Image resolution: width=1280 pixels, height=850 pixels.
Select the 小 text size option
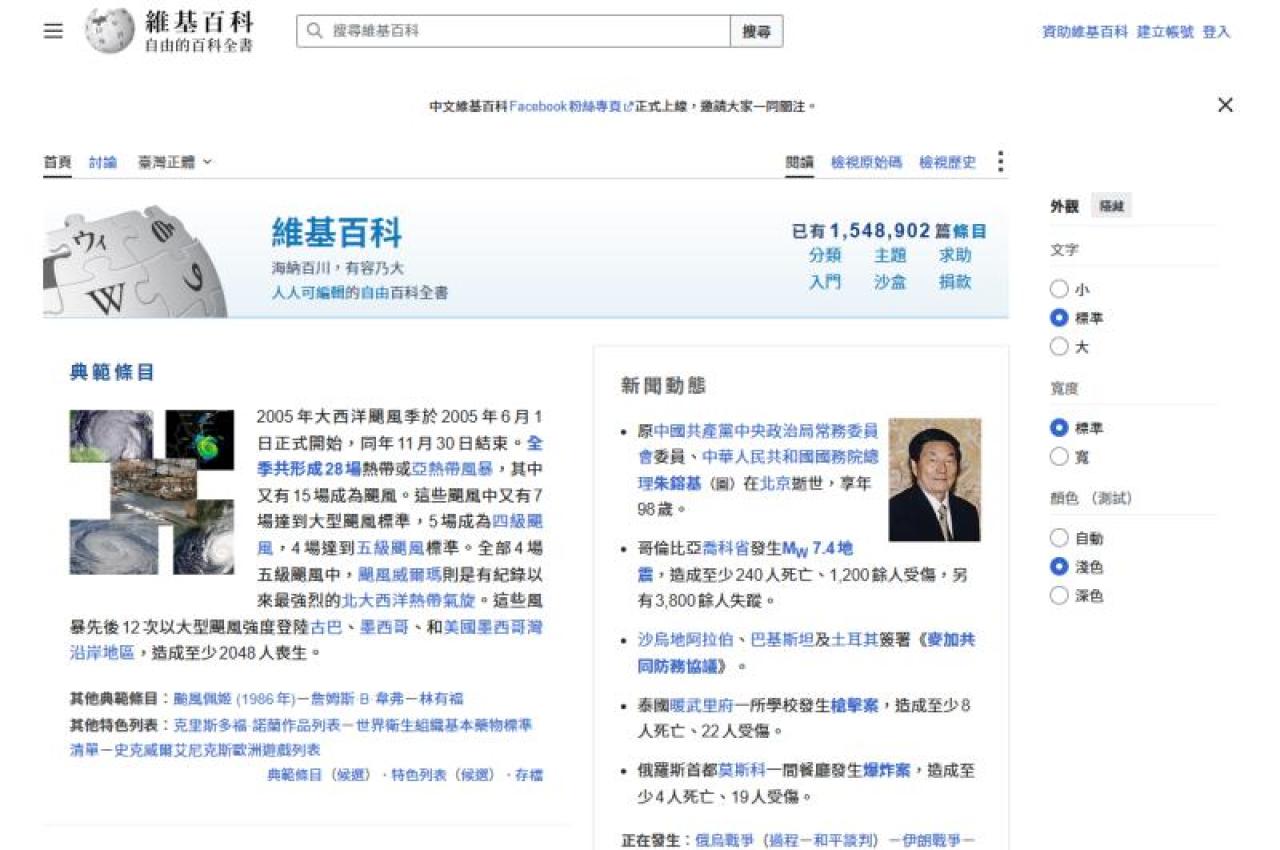pyautogui.click(x=1059, y=289)
